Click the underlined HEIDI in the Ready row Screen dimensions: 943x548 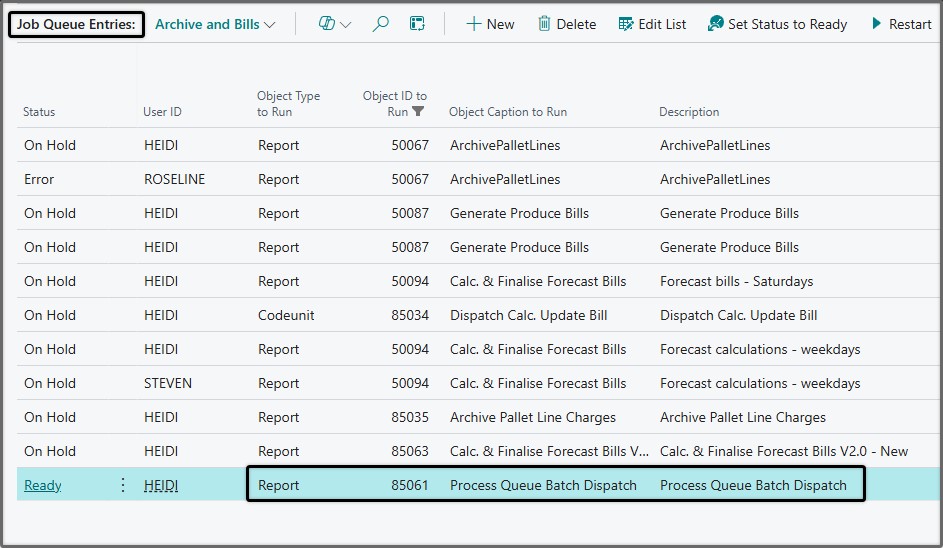click(x=161, y=485)
